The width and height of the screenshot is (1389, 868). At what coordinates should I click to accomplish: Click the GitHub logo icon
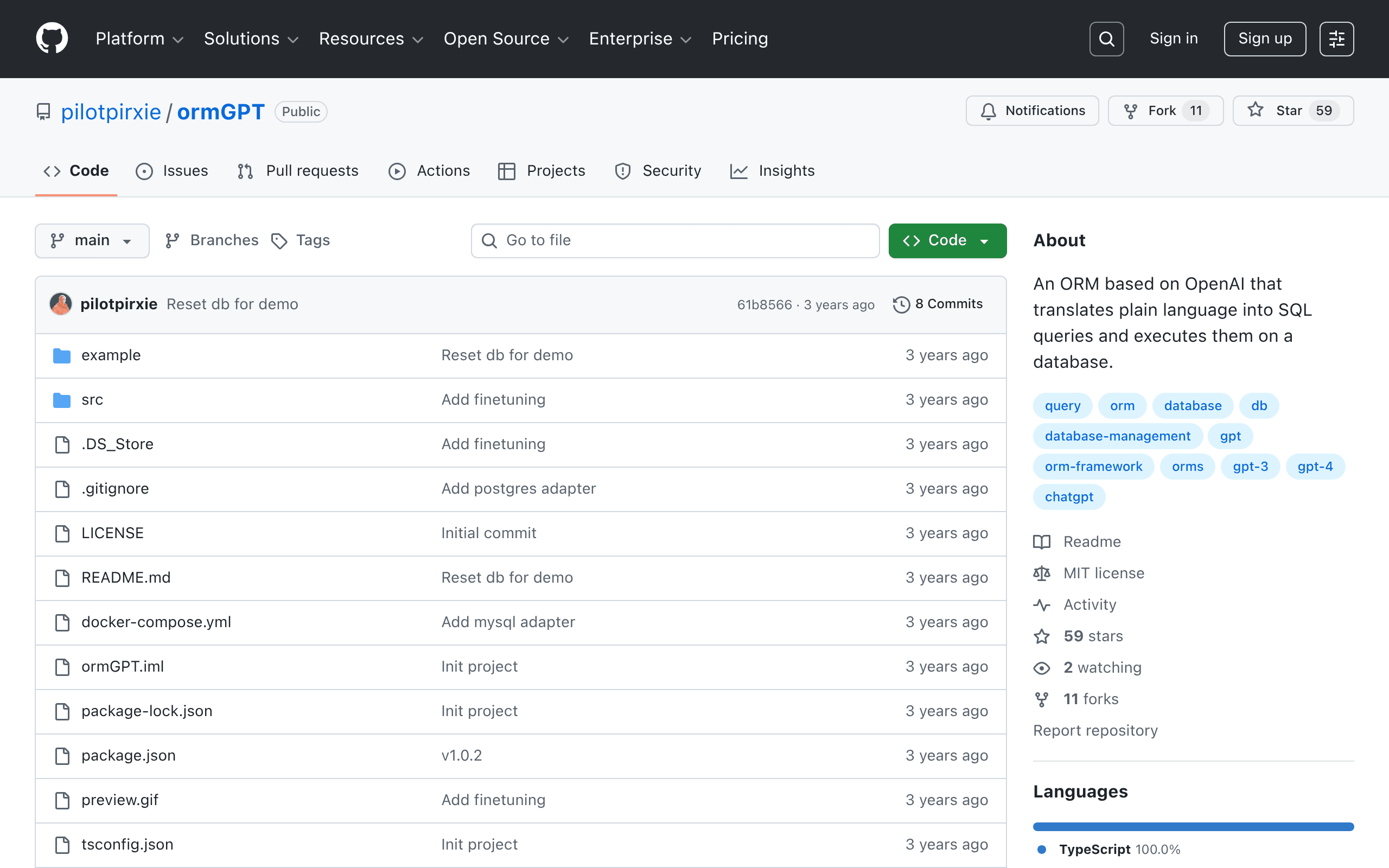[52, 39]
